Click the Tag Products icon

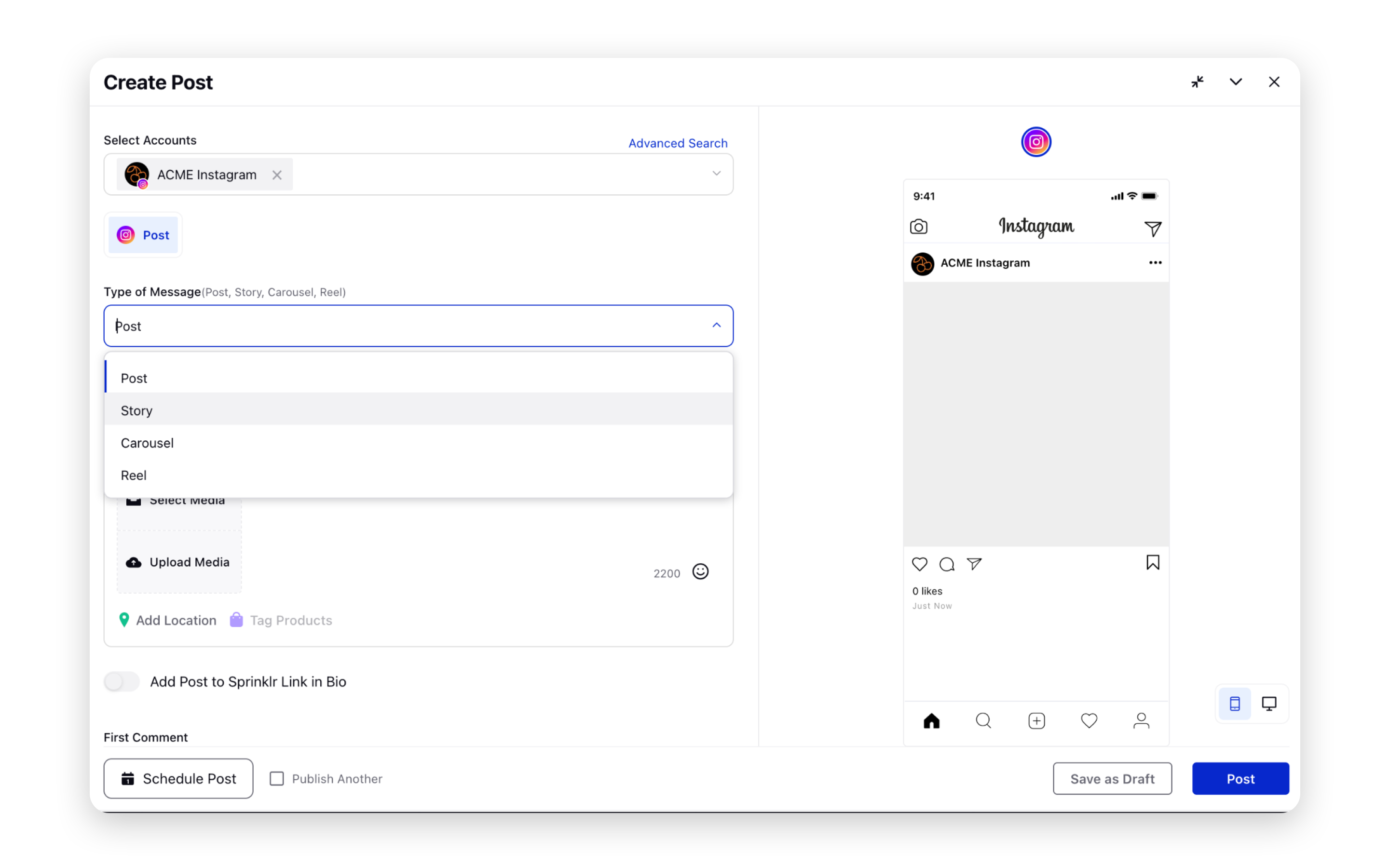pyautogui.click(x=235, y=620)
